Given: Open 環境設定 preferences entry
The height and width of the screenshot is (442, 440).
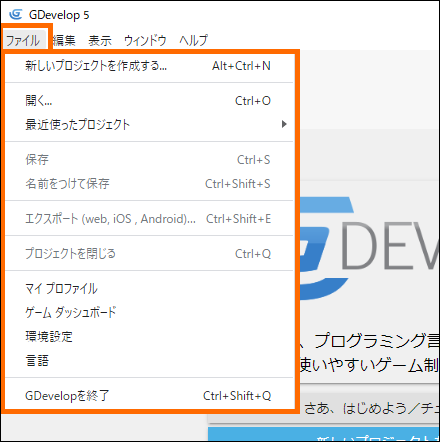Looking at the screenshot, I should [x=149, y=336].
